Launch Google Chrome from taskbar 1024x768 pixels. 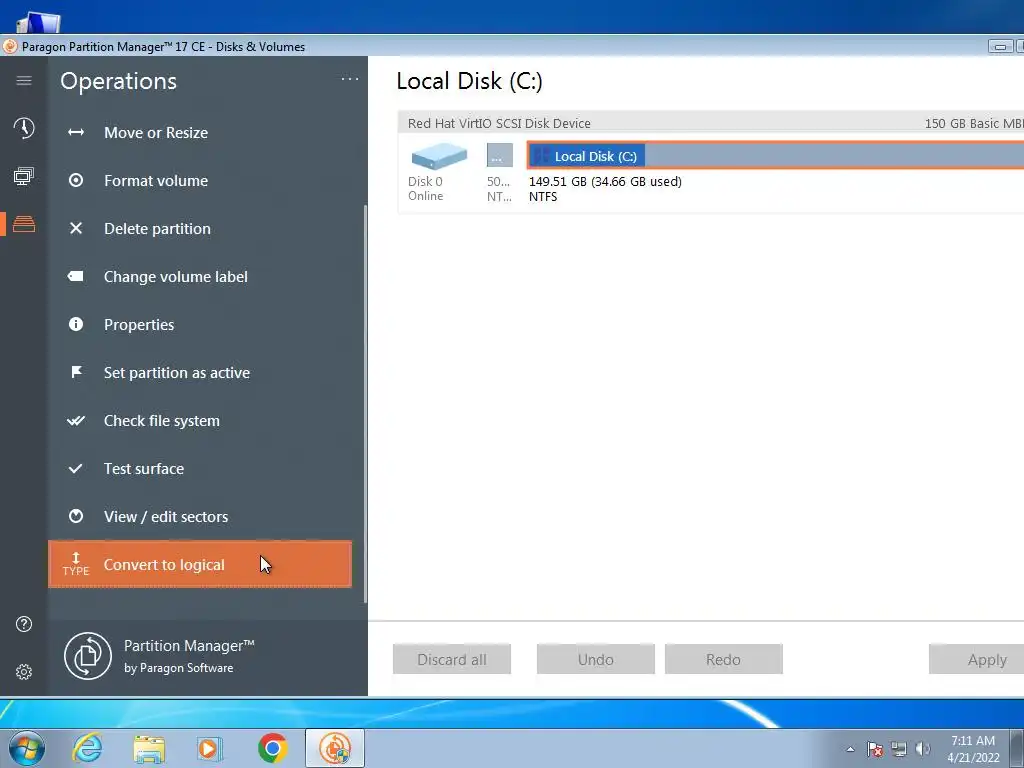point(272,748)
